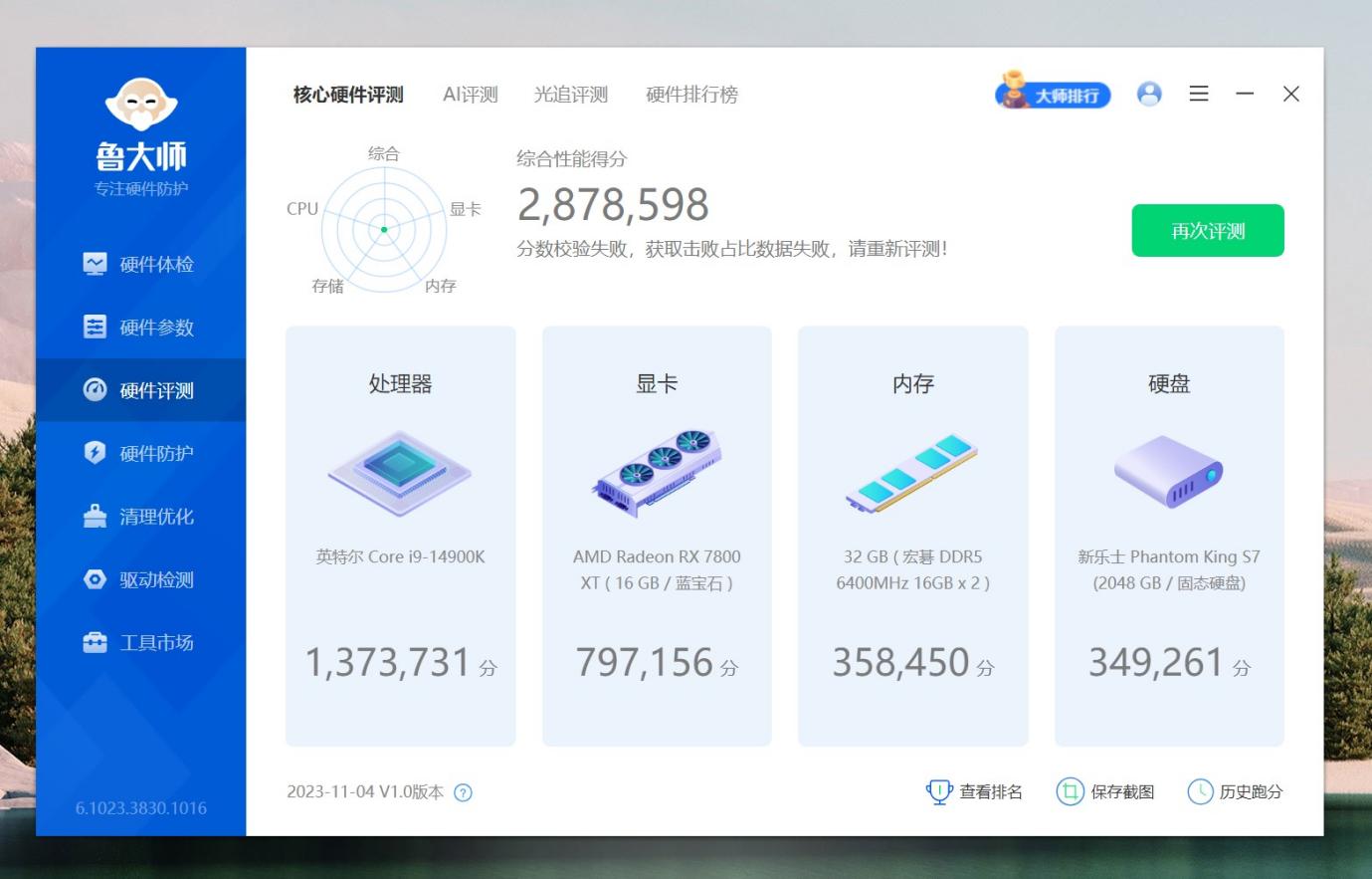Viewport: 1372px width, 879px height.
Task: Click the 分数校验失败 error message
Action: 731,249
